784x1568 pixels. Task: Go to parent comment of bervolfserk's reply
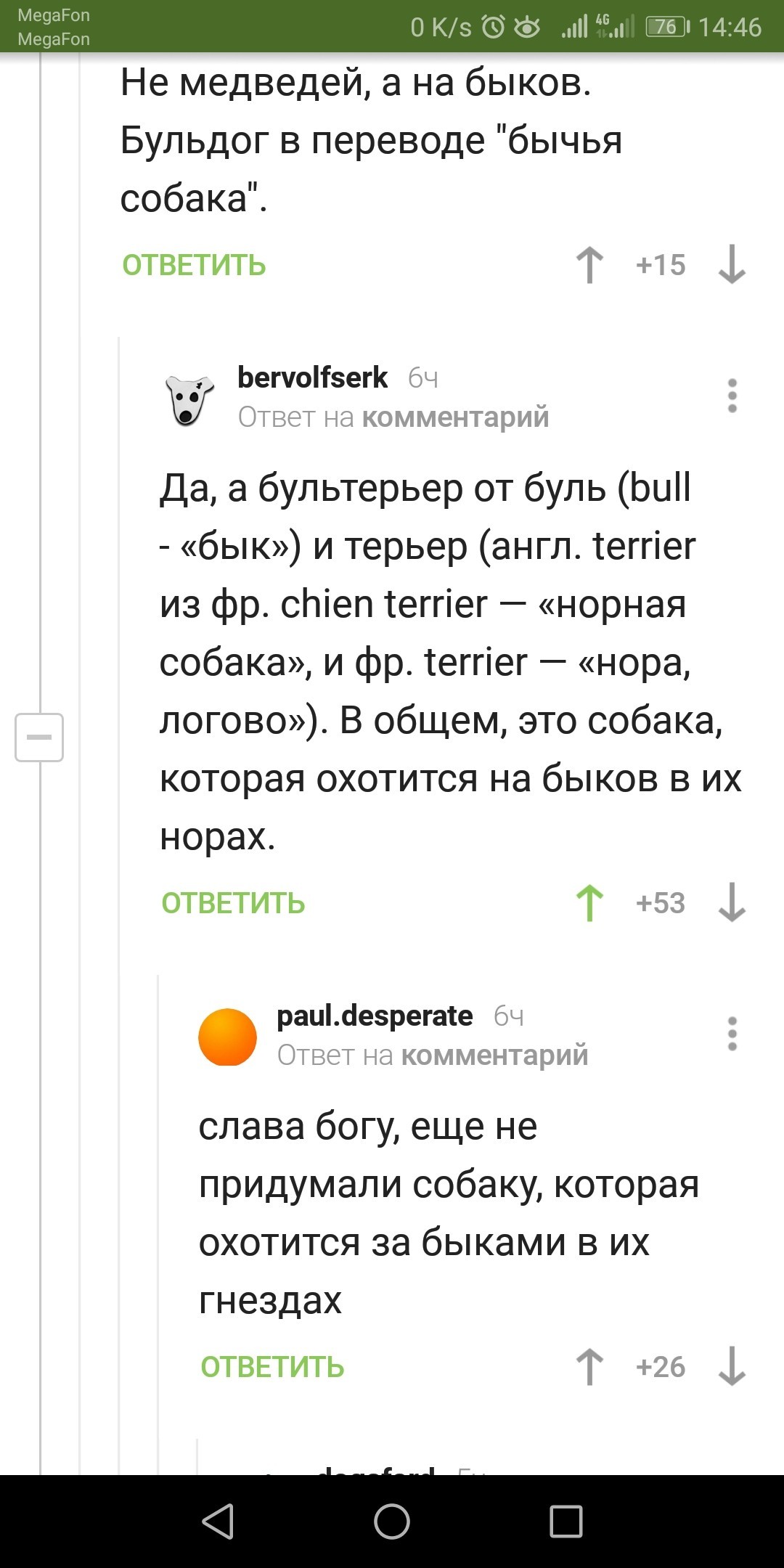[x=455, y=417]
